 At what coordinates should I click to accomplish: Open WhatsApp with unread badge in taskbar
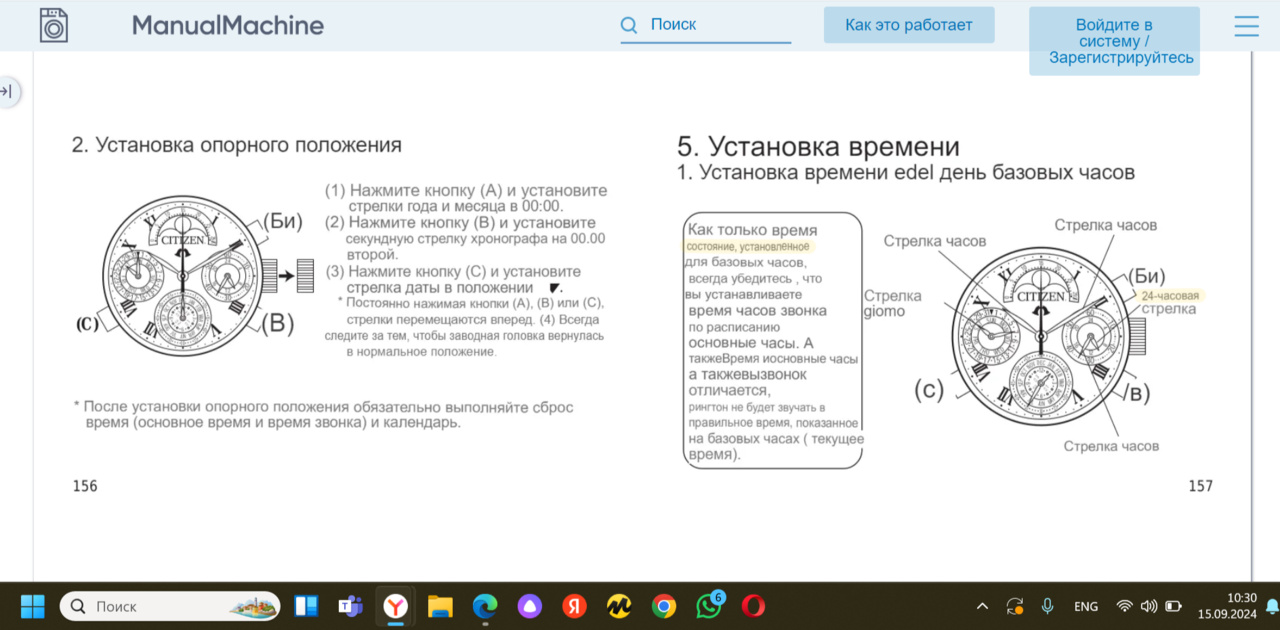click(709, 606)
